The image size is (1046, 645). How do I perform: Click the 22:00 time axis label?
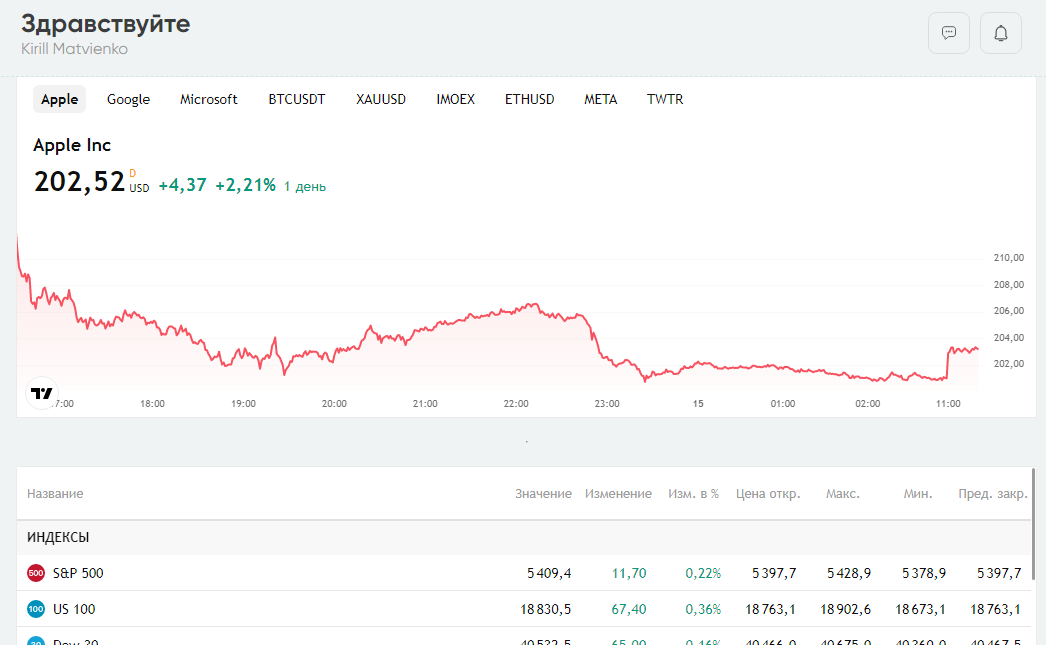[x=516, y=404]
